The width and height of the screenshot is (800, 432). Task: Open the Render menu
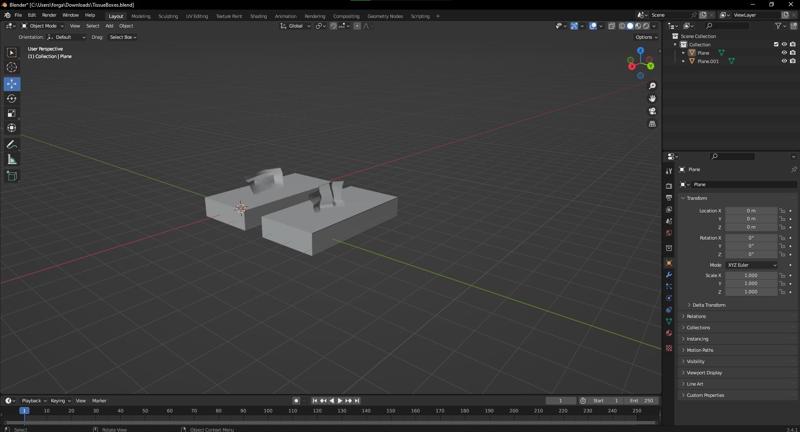[49, 15]
